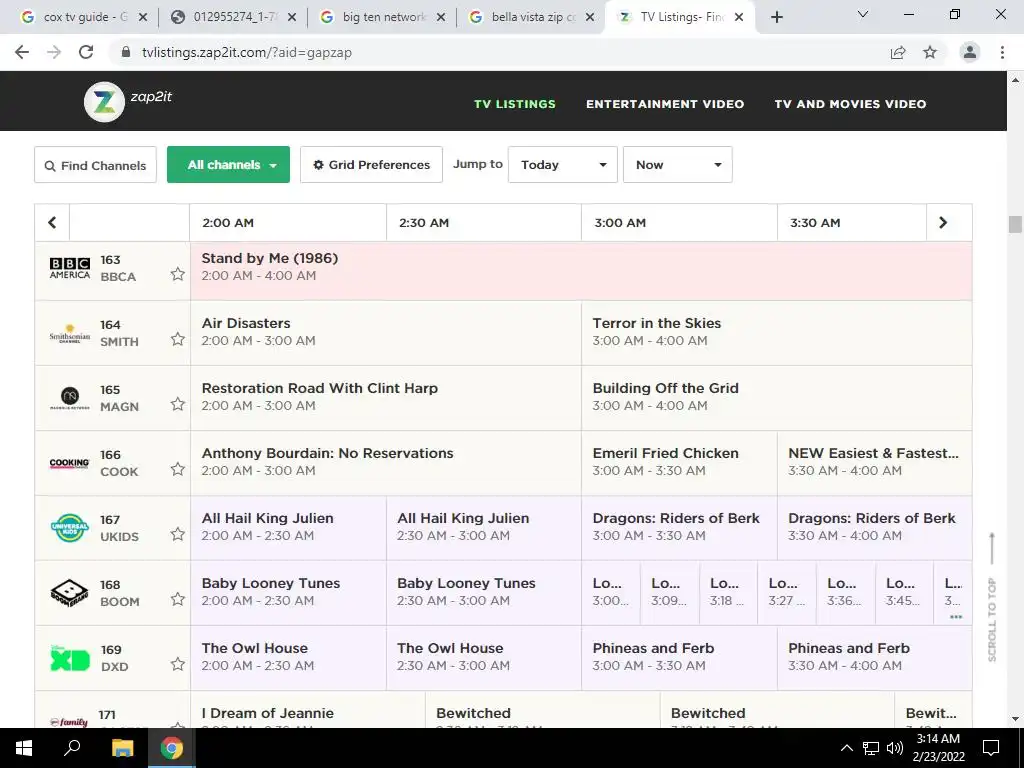The image size is (1024, 768).
Task: Open Chrome's three-dot menu
Action: click(x=1002, y=52)
